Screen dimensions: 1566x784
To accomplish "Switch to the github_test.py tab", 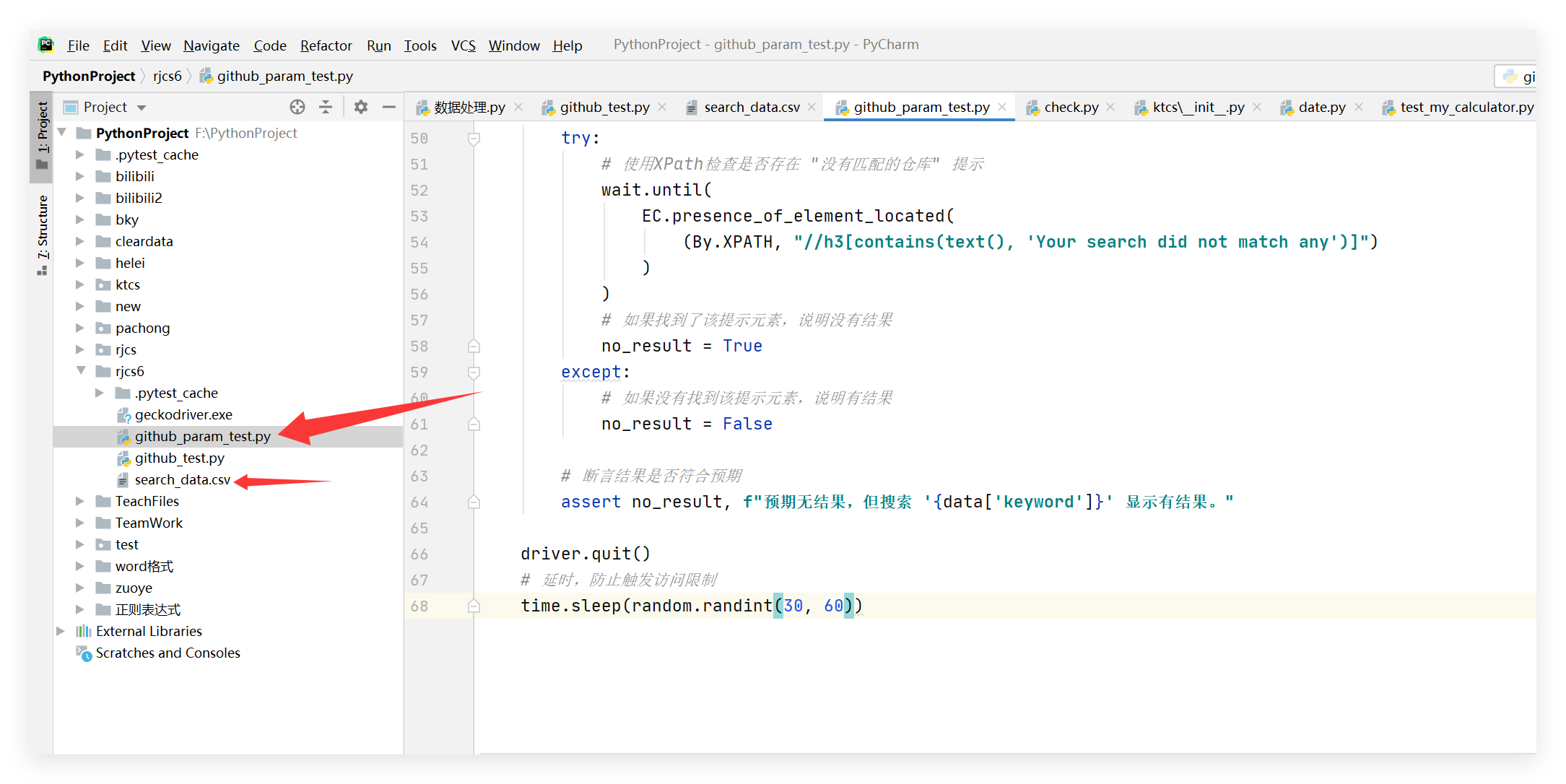I will click(604, 107).
